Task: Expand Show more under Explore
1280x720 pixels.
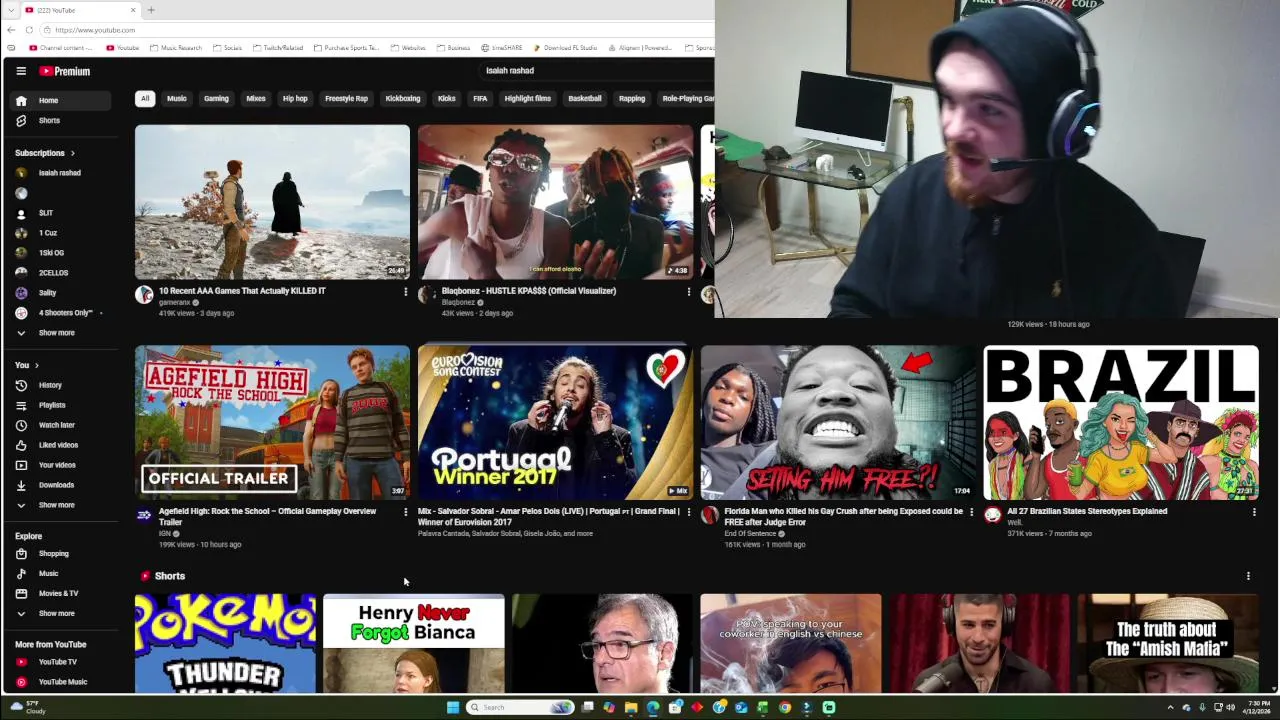Action: click(x=61, y=614)
